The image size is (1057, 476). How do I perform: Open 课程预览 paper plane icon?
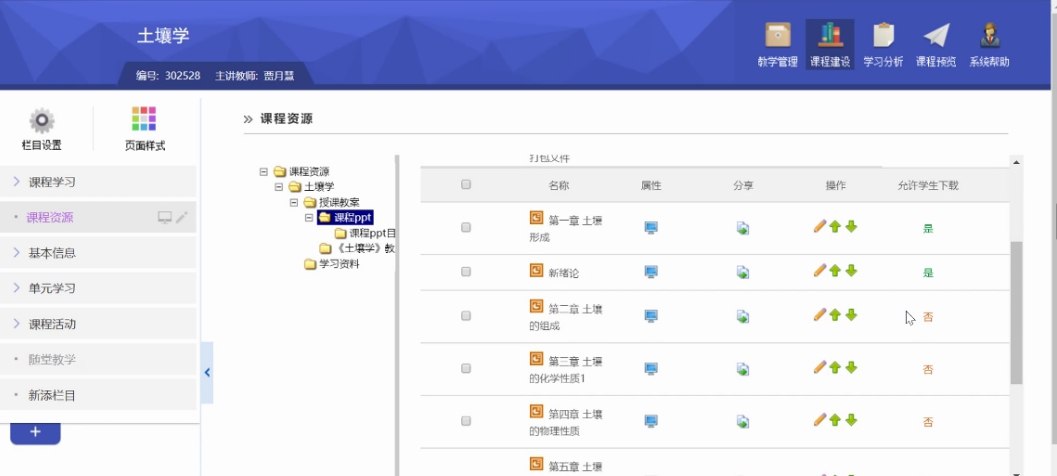(935, 36)
